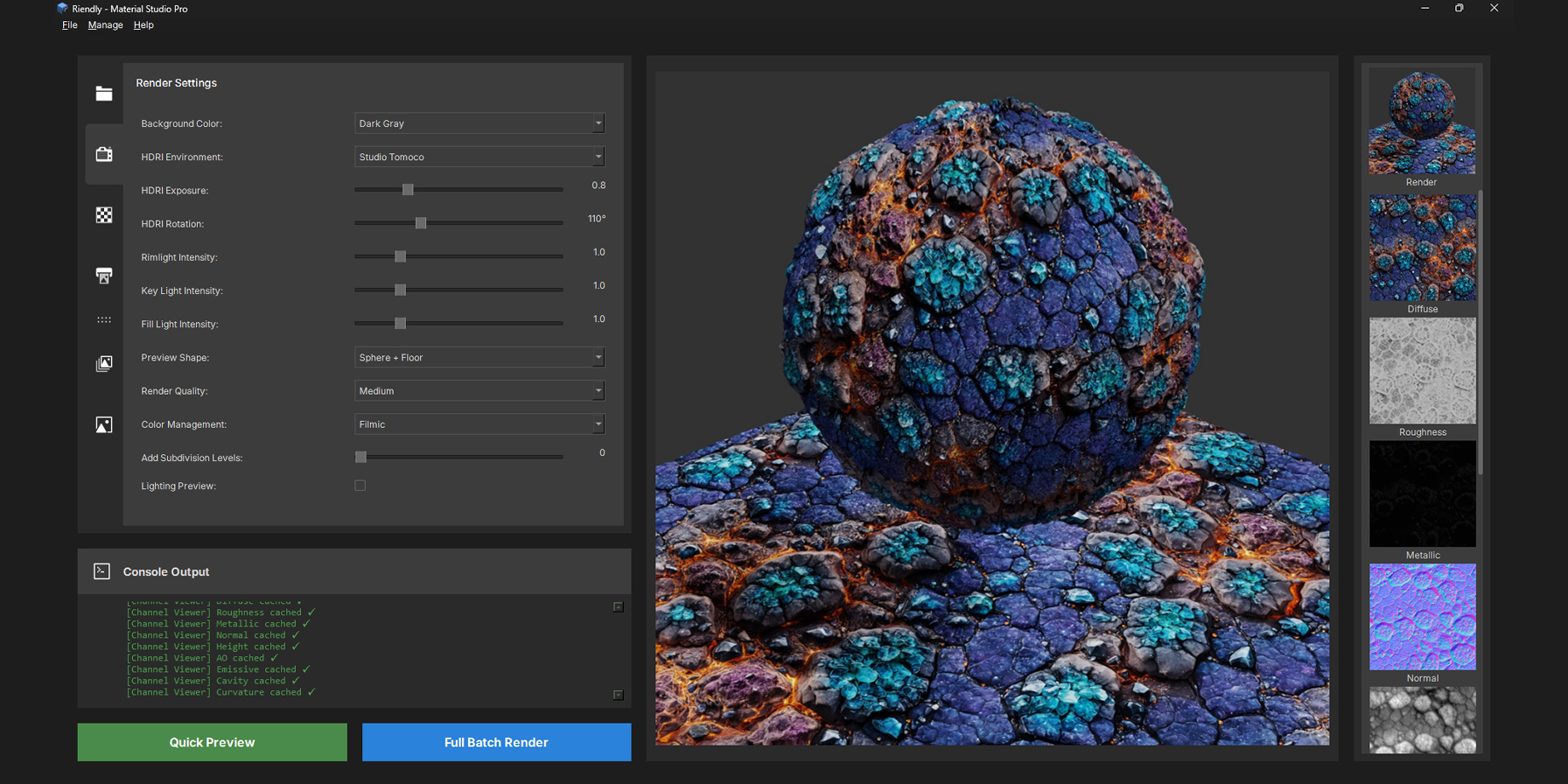This screenshot has height=784, width=1568.
Task: Close the Material Studio Pro window
Action: (1494, 8)
